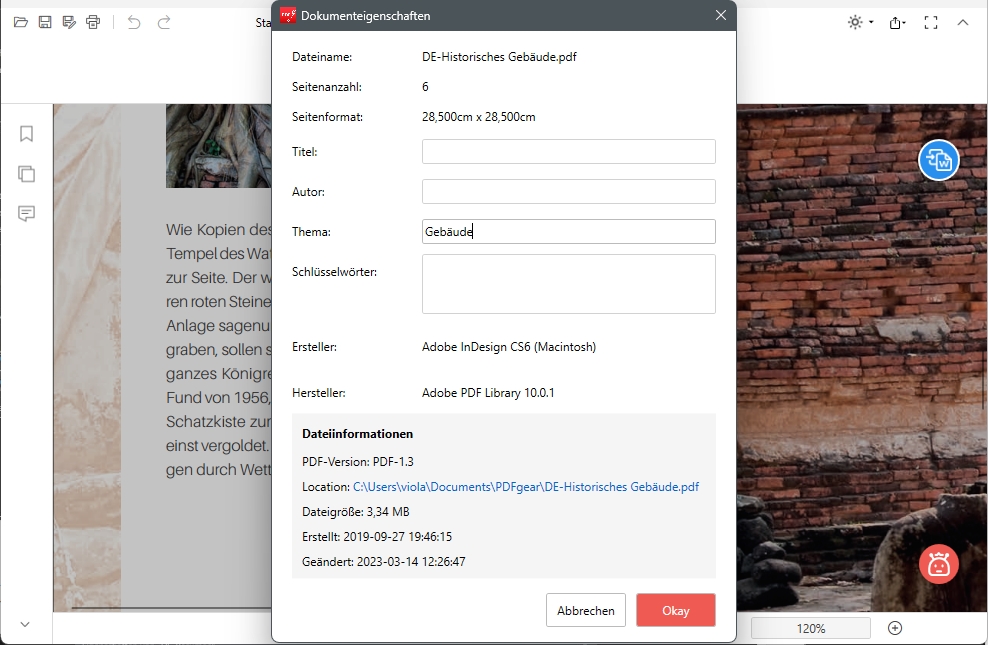The height and width of the screenshot is (645, 988).
Task: Cancel the document properties dialog
Action: click(585, 610)
